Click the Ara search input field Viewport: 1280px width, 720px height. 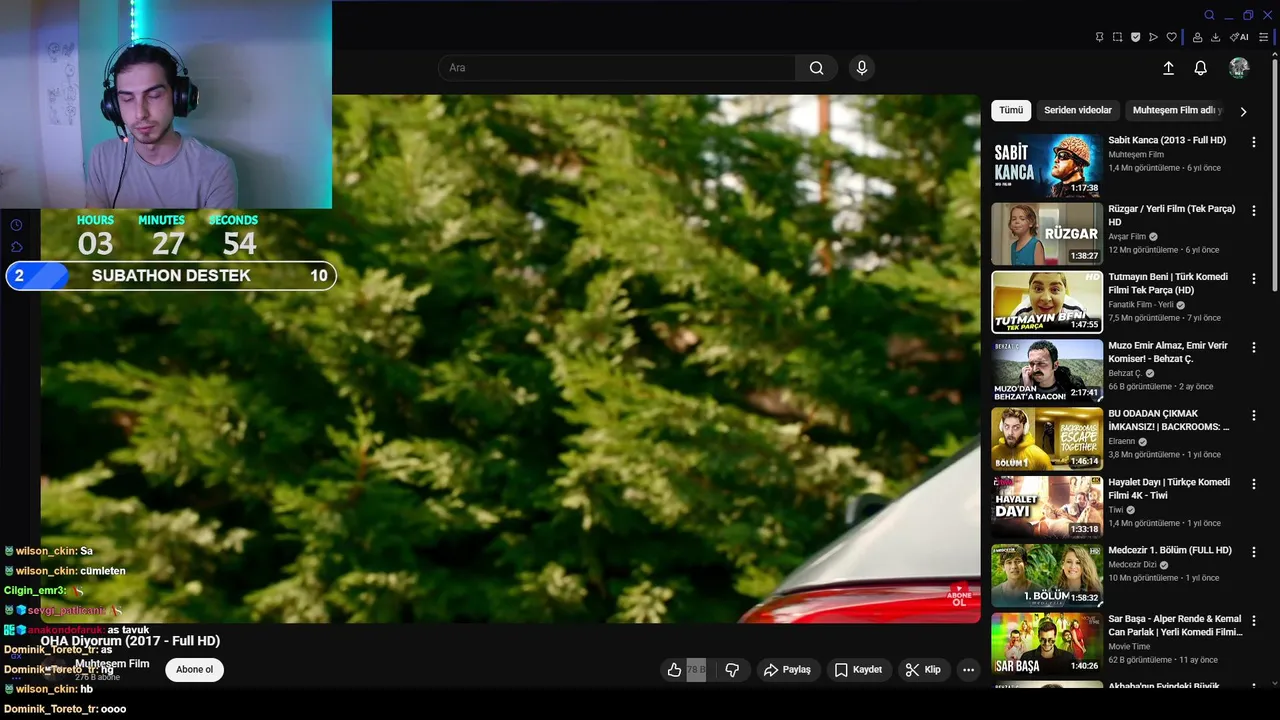617,68
